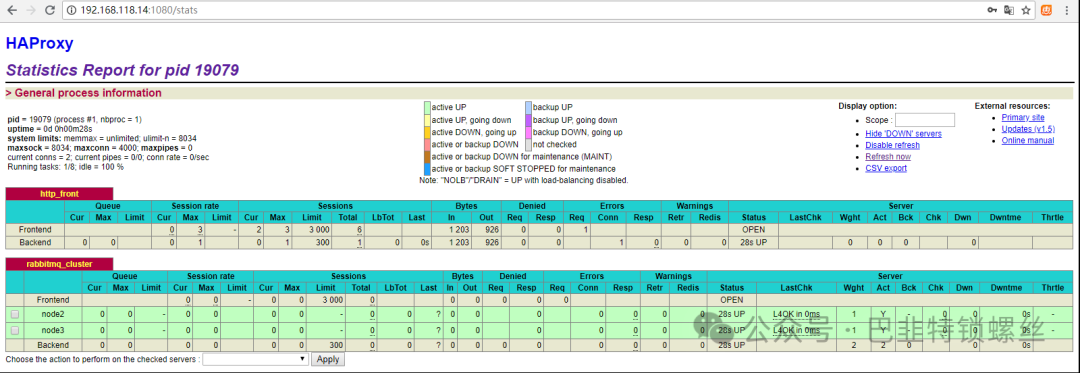1080x373 pixels.
Task: Click the node2 row name
Action: (x=52, y=314)
